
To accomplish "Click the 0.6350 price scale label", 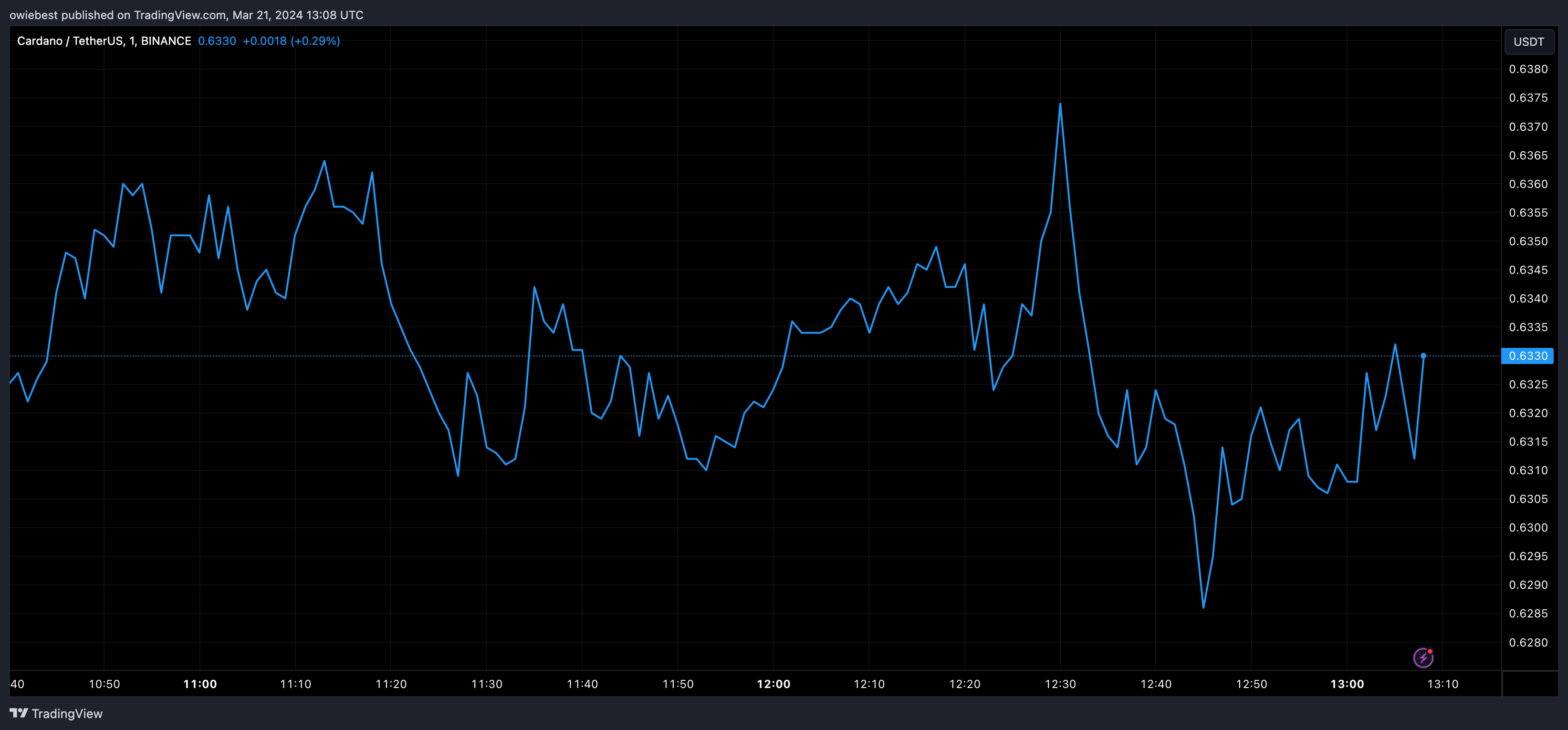I will click(1528, 241).
